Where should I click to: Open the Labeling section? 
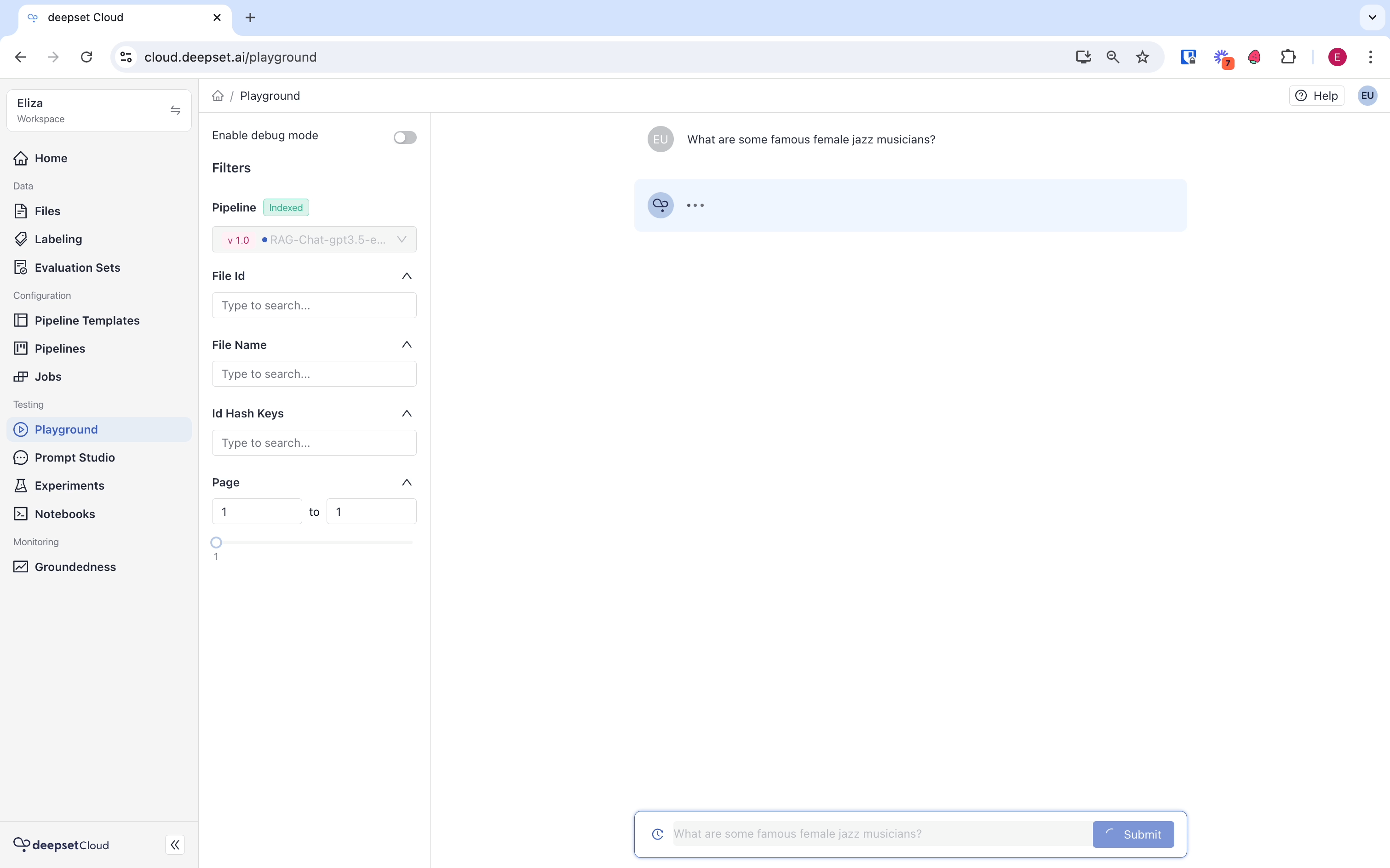point(58,239)
